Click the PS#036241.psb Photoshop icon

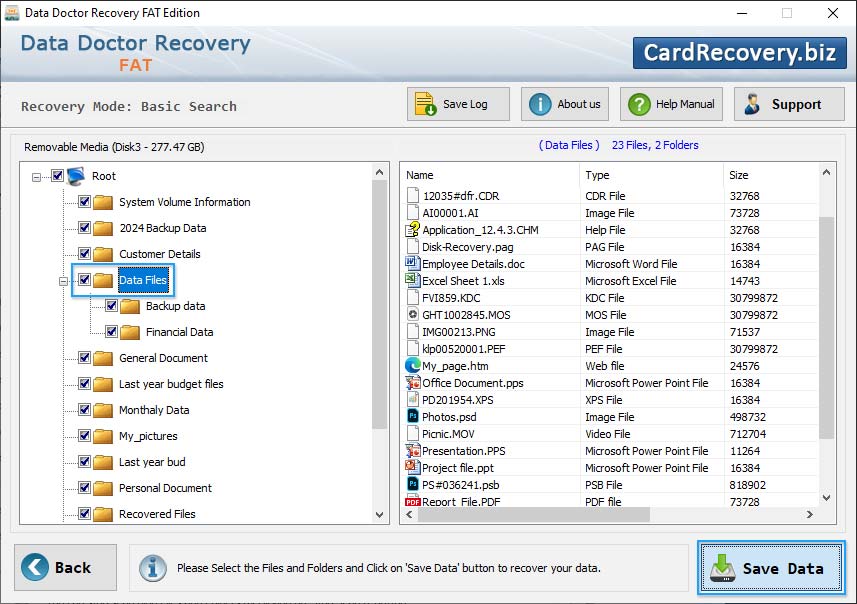413,484
